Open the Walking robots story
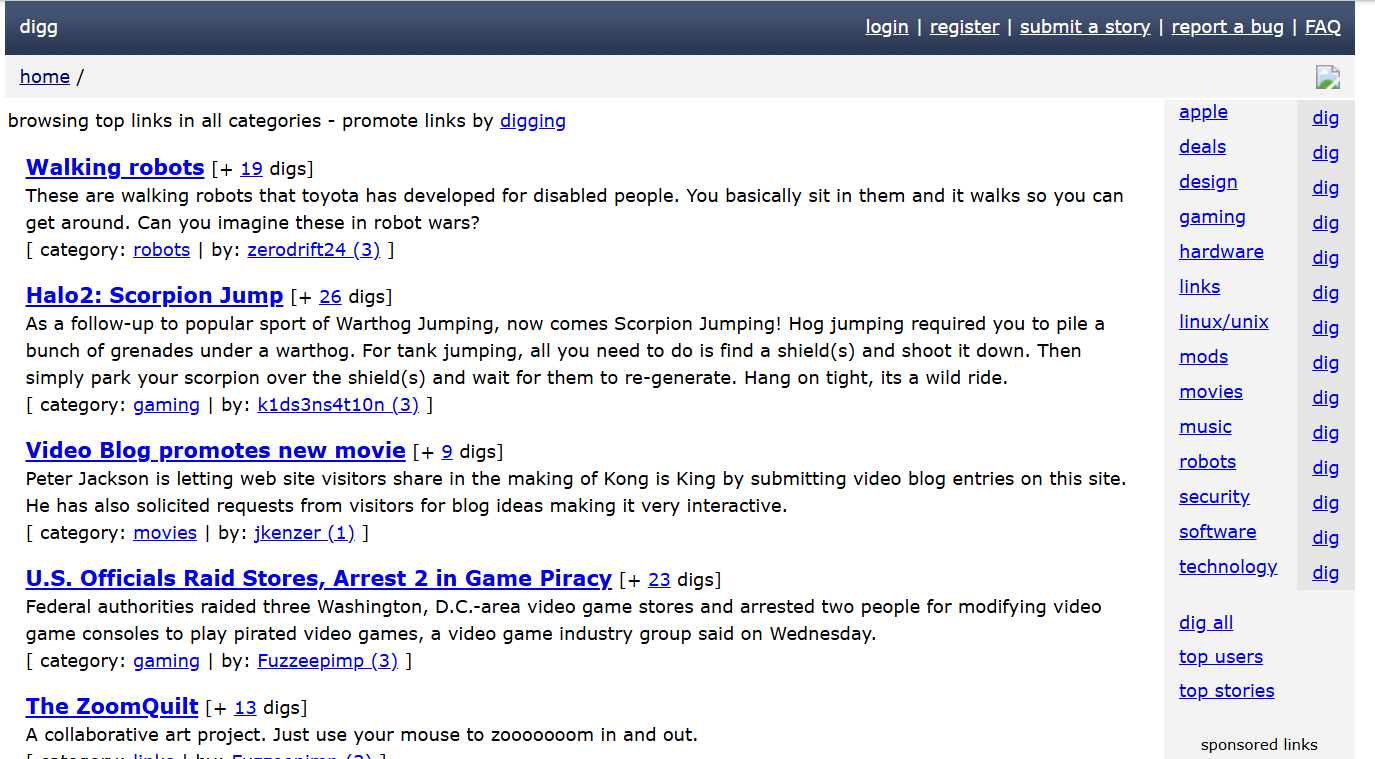This screenshot has width=1375, height=759. coord(115,167)
